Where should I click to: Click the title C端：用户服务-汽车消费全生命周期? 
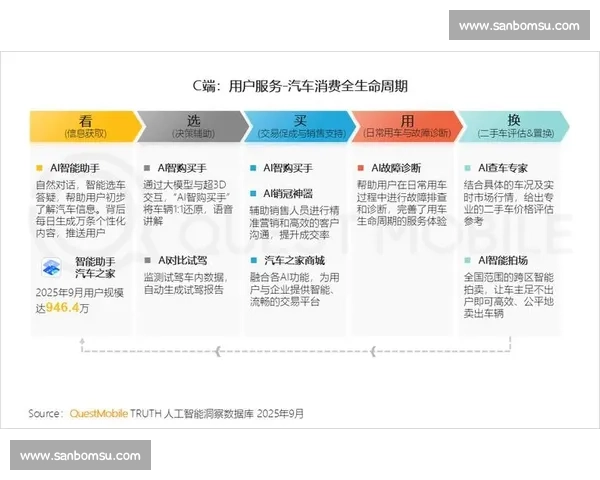[300, 86]
